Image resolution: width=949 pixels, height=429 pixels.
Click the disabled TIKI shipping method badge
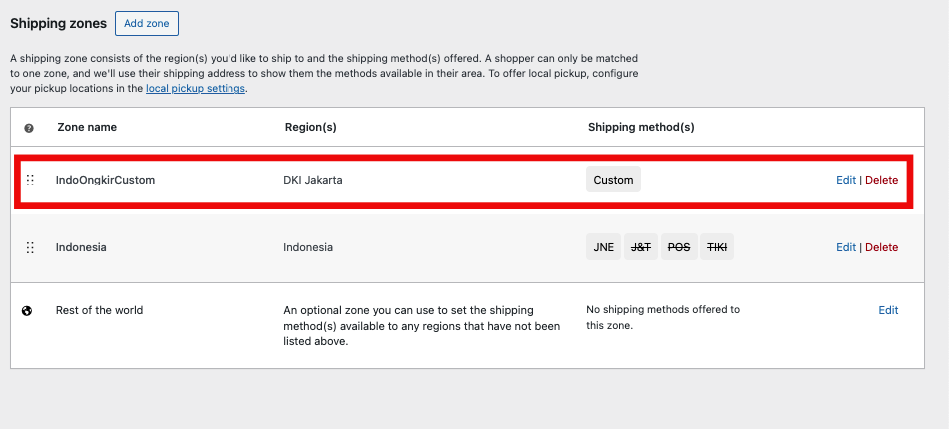[x=717, y=247]
